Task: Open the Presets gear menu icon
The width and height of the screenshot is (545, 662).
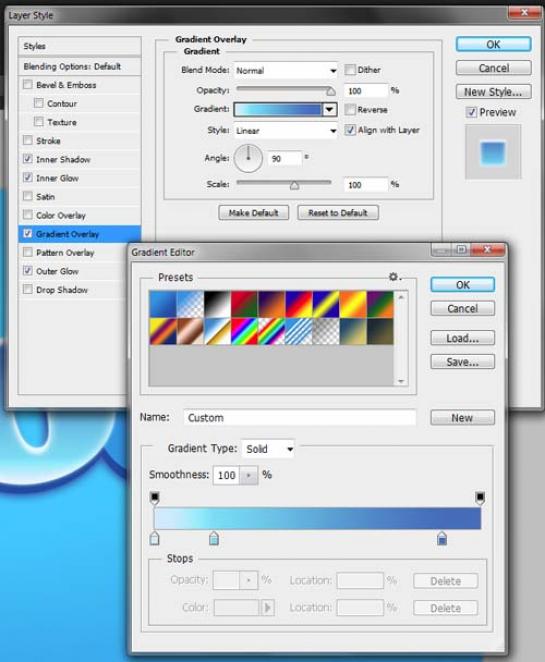Action: (x=394, y=277)
